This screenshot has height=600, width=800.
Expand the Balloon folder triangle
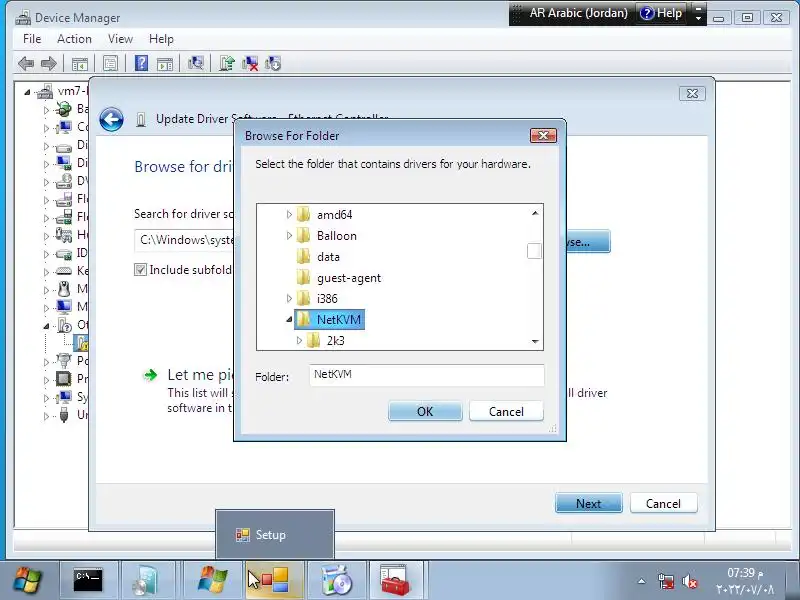click(289, 235)
